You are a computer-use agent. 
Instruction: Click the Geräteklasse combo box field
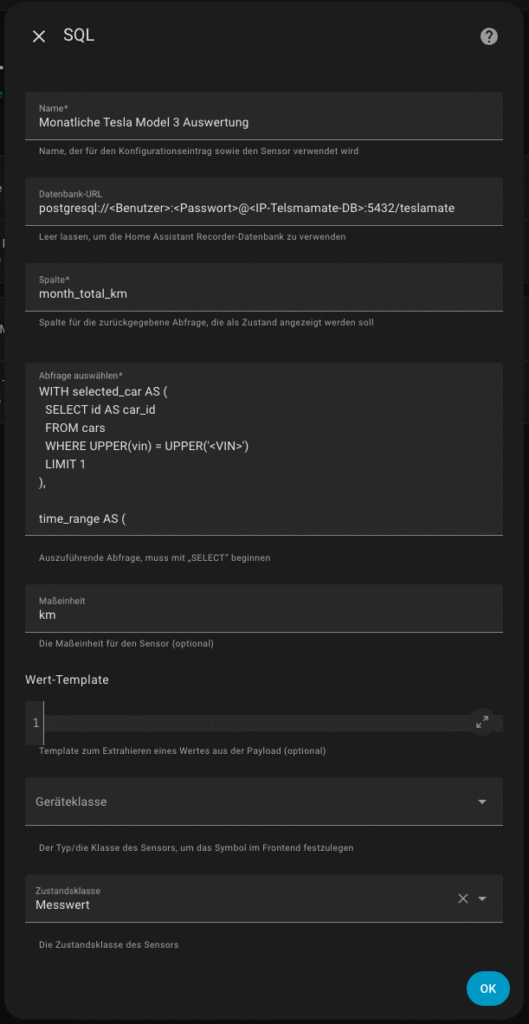point(264,801)
